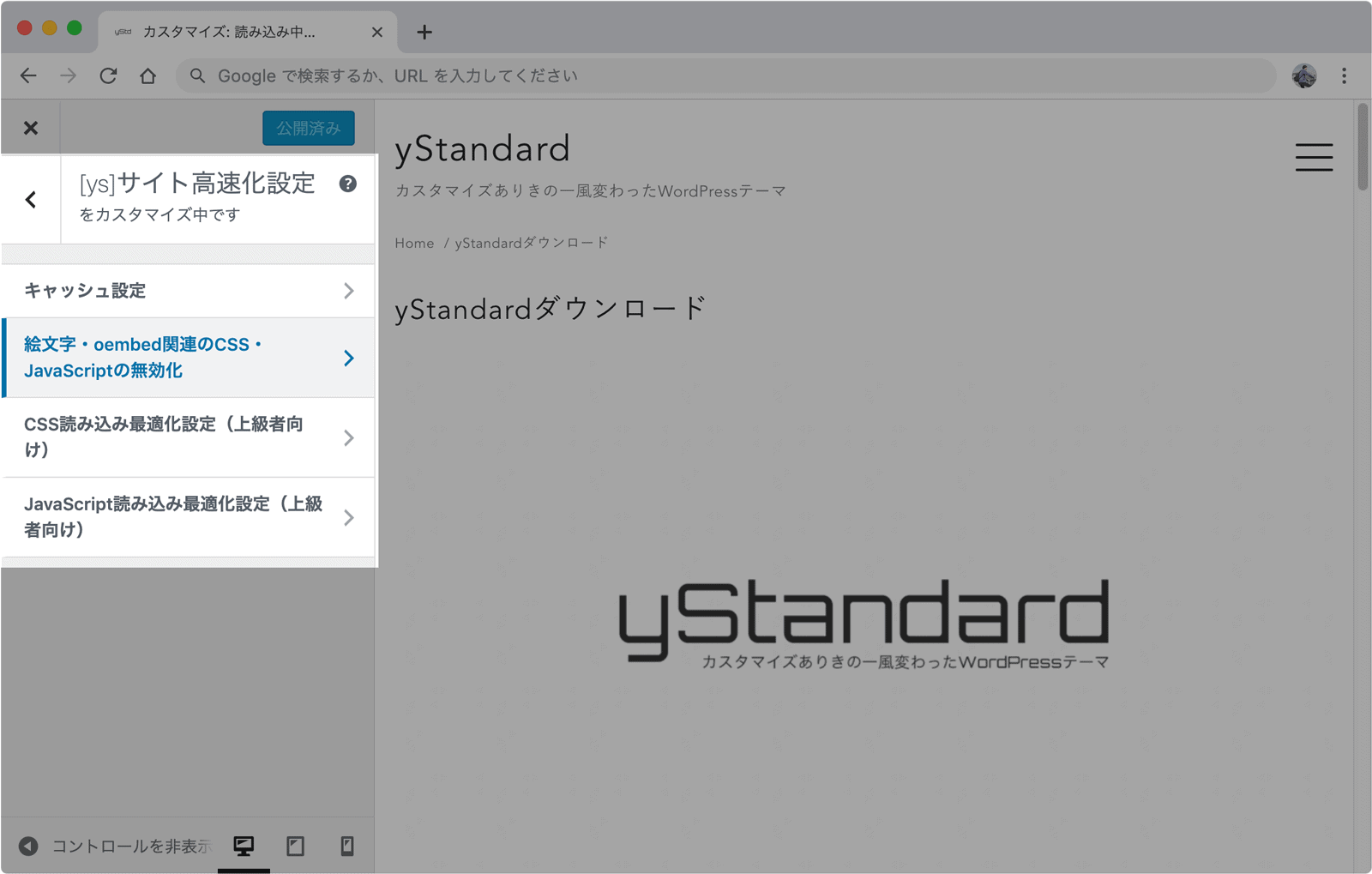The image size is (1372, 874).
Task: Open JavaScript読み込み最適化設定 section
Action: click(x=188, y=517)
